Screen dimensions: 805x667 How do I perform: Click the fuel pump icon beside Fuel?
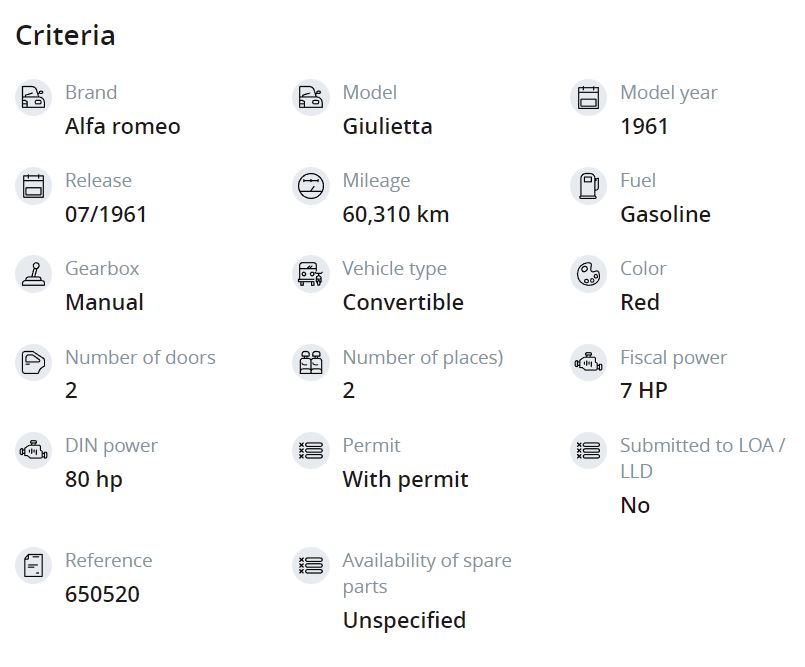588,186
